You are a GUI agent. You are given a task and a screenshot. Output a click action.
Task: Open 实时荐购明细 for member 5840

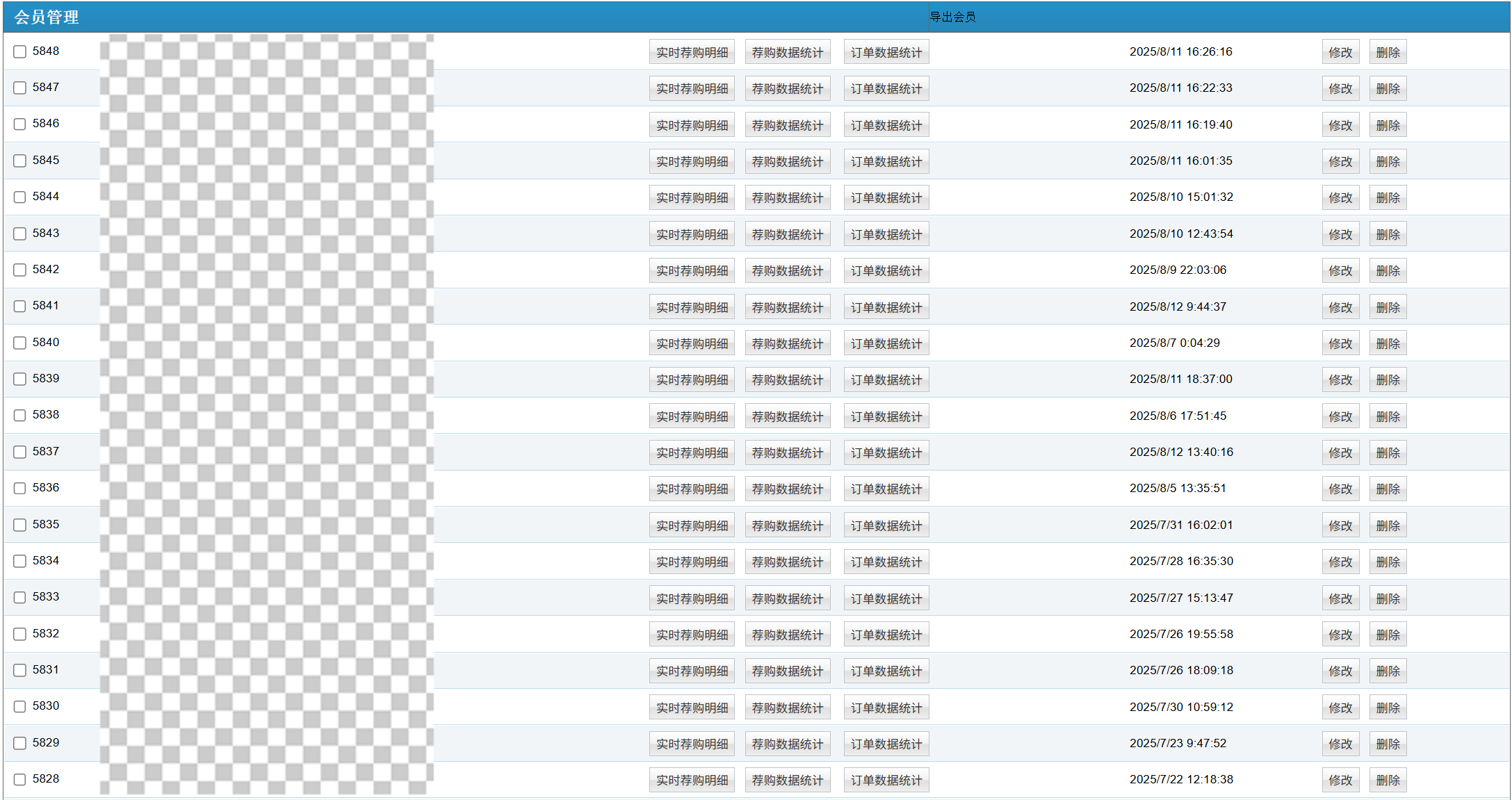tap(692, 343)
